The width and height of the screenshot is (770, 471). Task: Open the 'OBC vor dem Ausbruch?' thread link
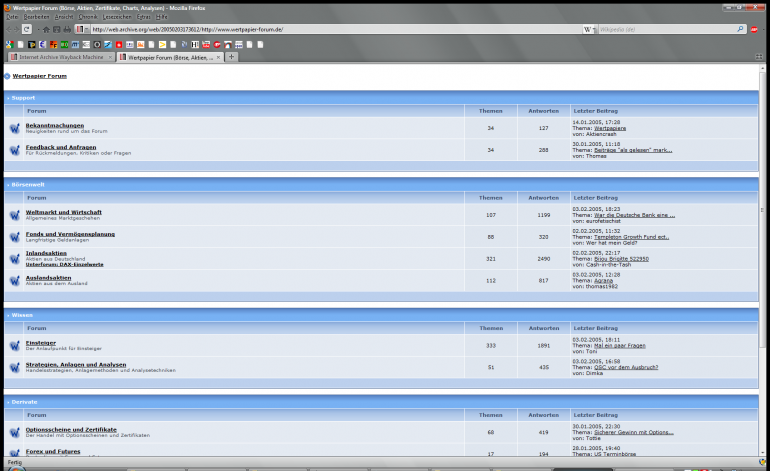point(626,367)
